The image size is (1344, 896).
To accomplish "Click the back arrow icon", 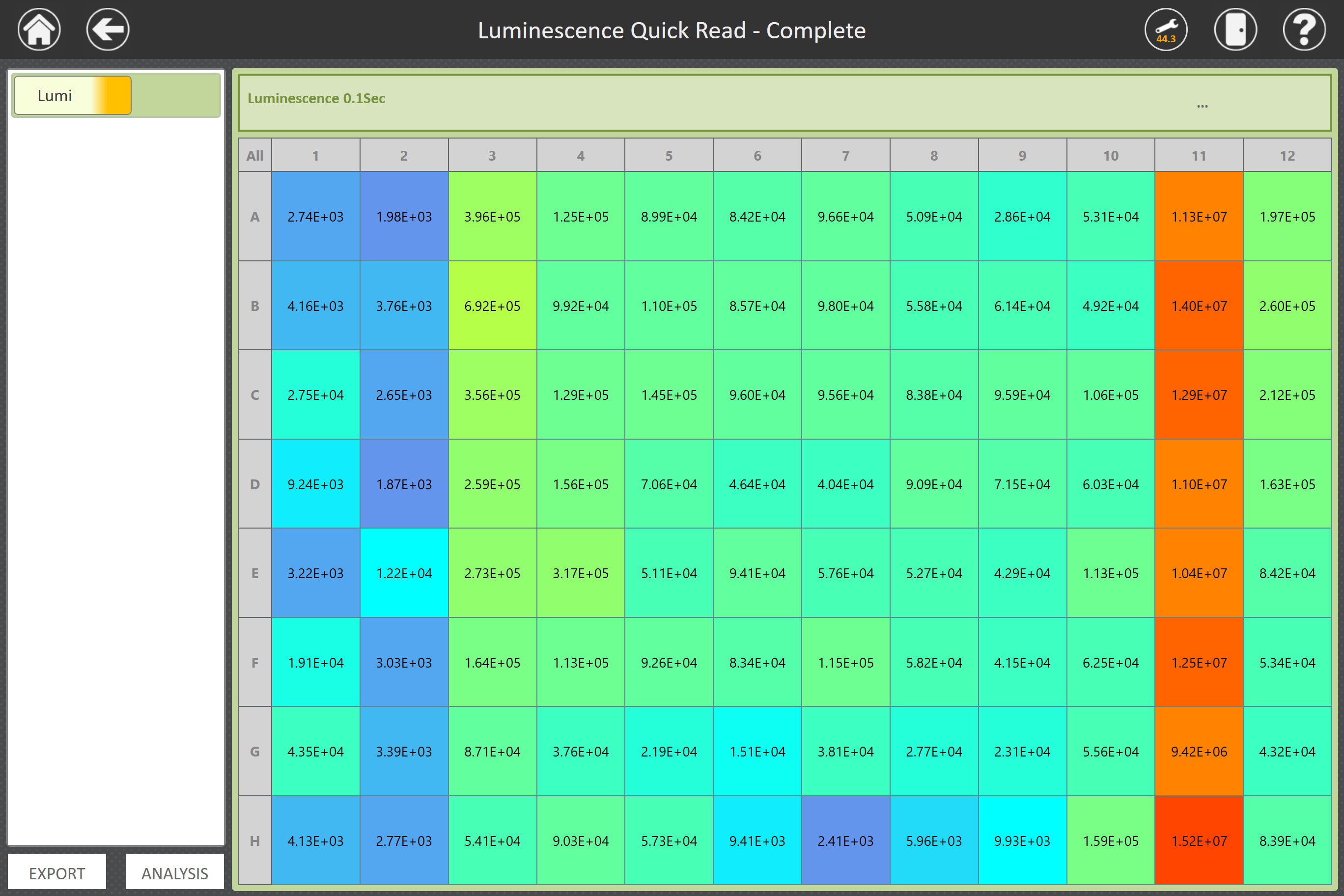I will click(108, 29).
